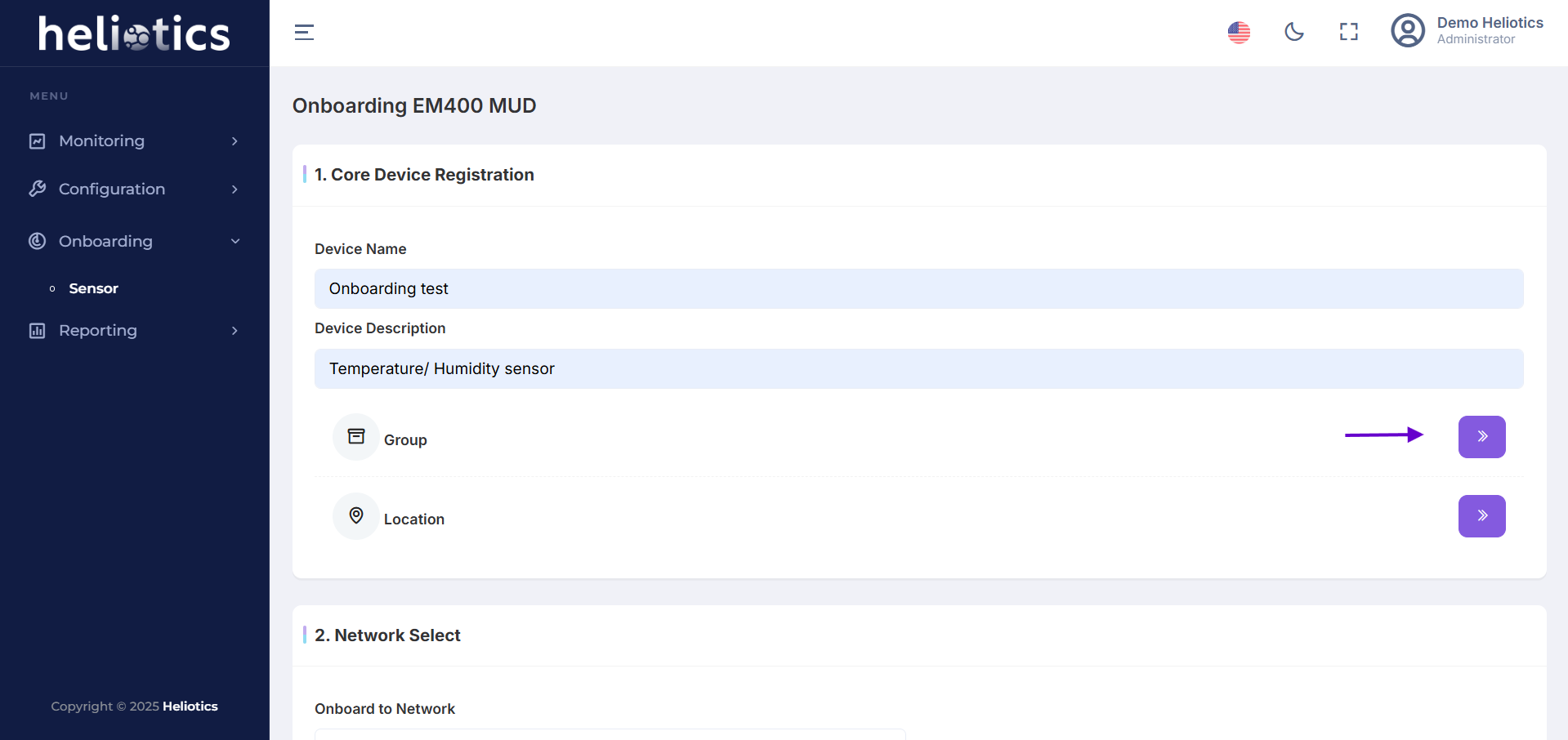Image resolution: width=1568 pixels, height=740 pixels.
Task: Open the user profile avatar icon
Action: [1408, 31]
